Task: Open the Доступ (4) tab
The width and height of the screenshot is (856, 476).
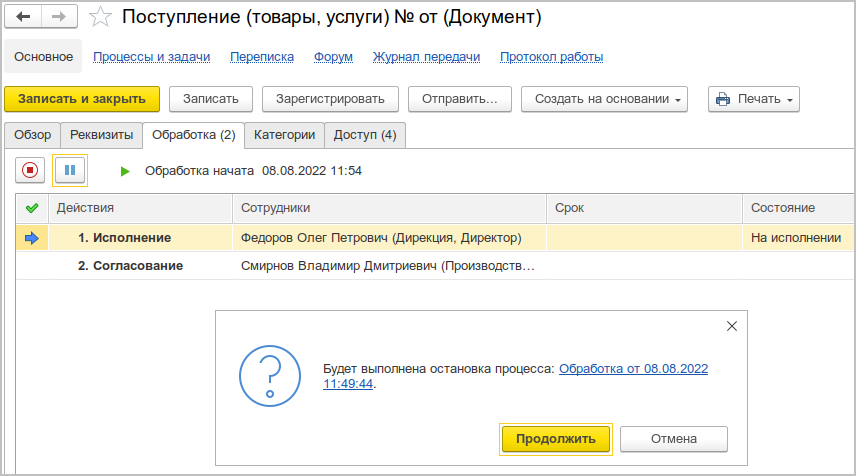Action: click(365, 135)
